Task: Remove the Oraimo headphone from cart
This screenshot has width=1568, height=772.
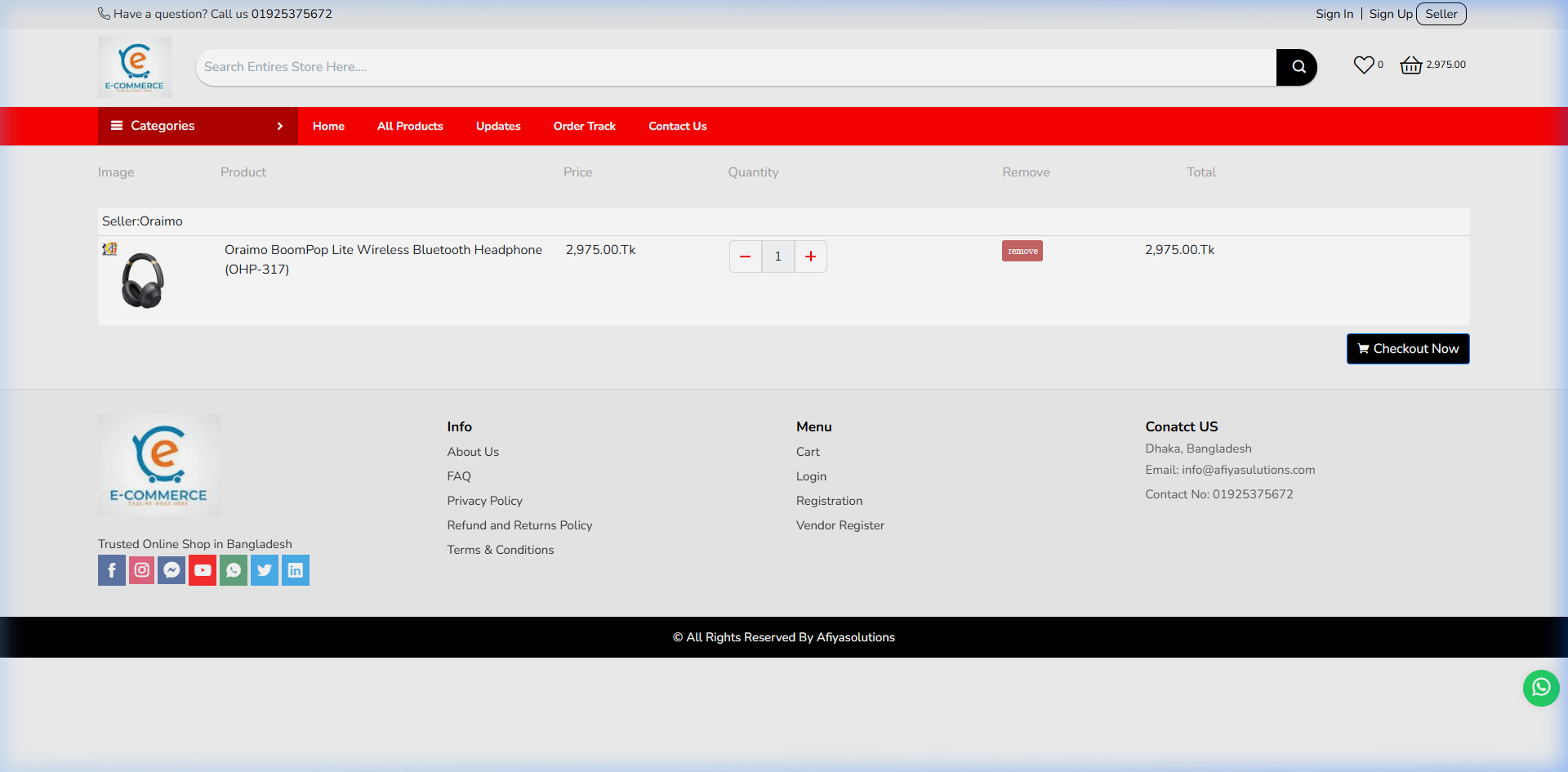Action: [1022, 251]
